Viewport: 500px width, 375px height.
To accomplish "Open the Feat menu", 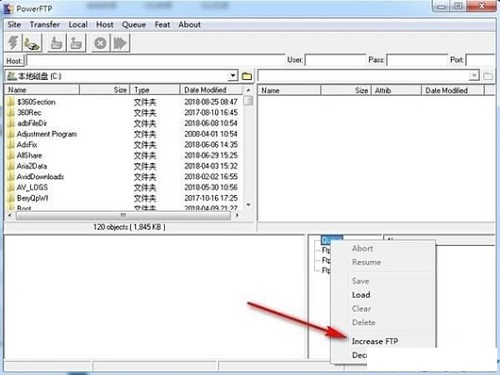I will point(162,25).
